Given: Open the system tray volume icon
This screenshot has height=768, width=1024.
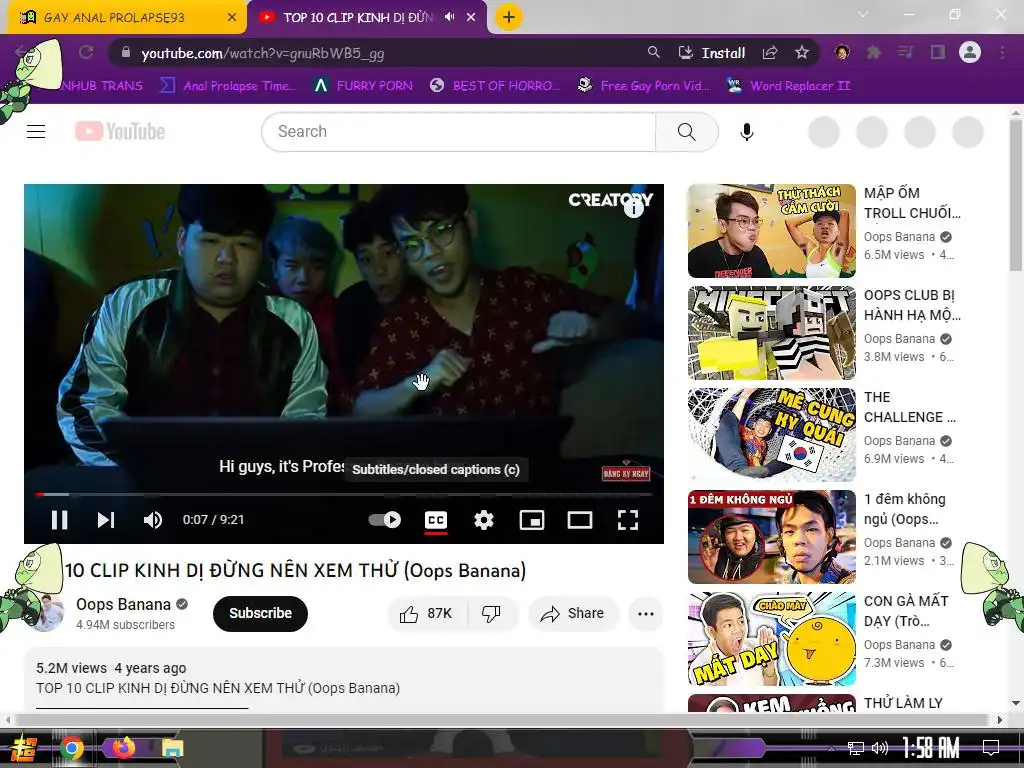Looking at the screenshot, I should (x=880, y=748).
